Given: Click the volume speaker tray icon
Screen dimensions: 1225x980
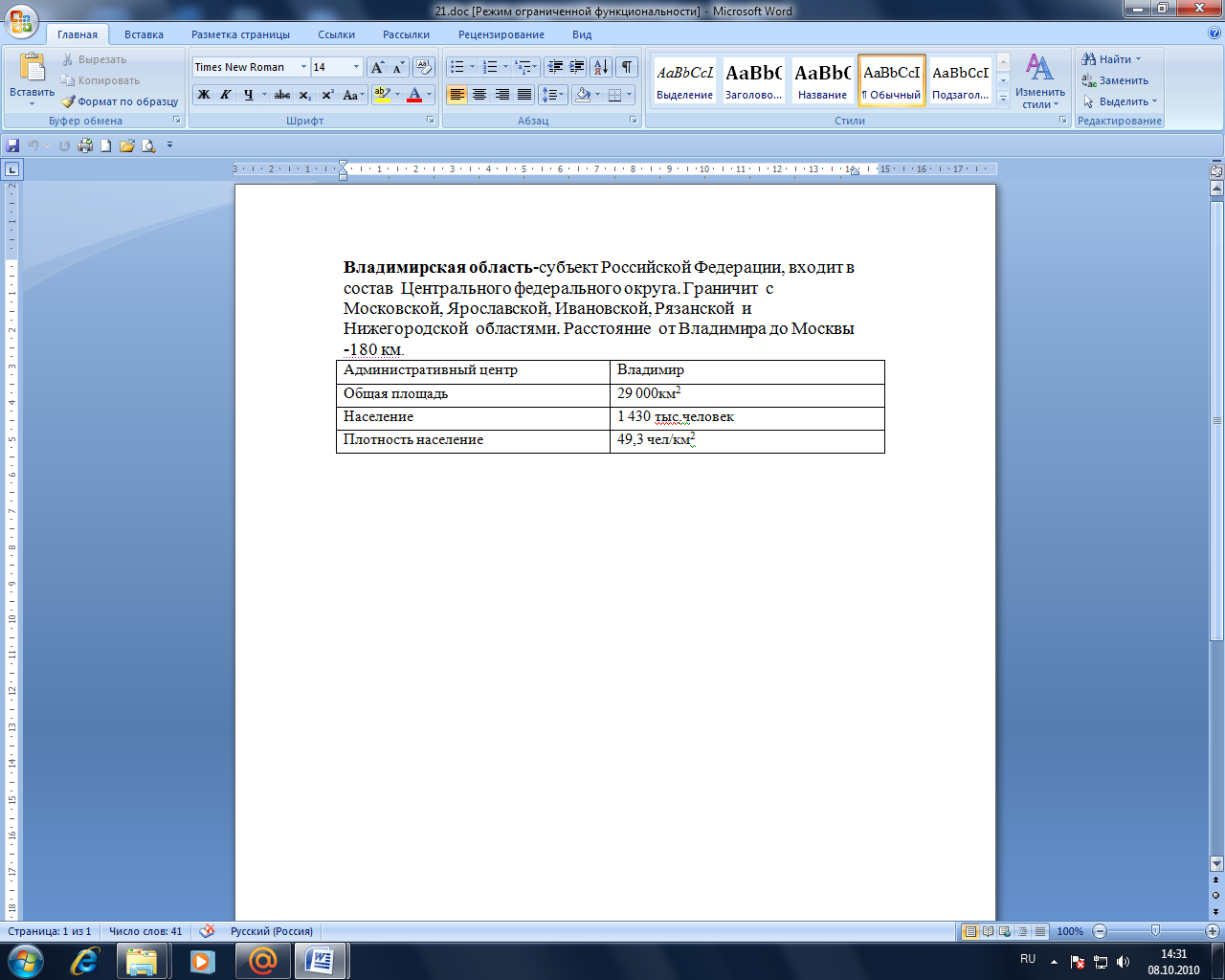Looking at the screenshot, I should (1123, 962).
